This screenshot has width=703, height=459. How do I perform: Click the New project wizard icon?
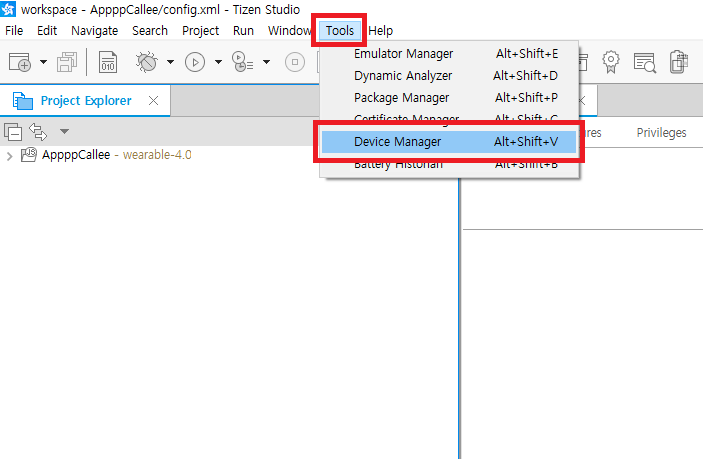coord(20,62)
